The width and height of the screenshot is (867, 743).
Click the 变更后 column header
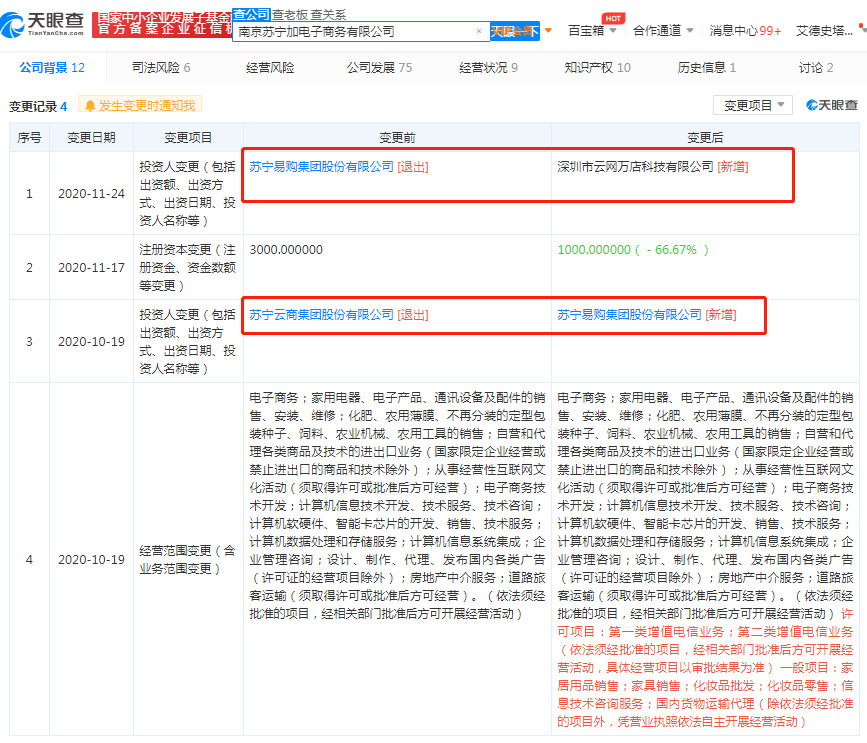(x=705, y=138)
